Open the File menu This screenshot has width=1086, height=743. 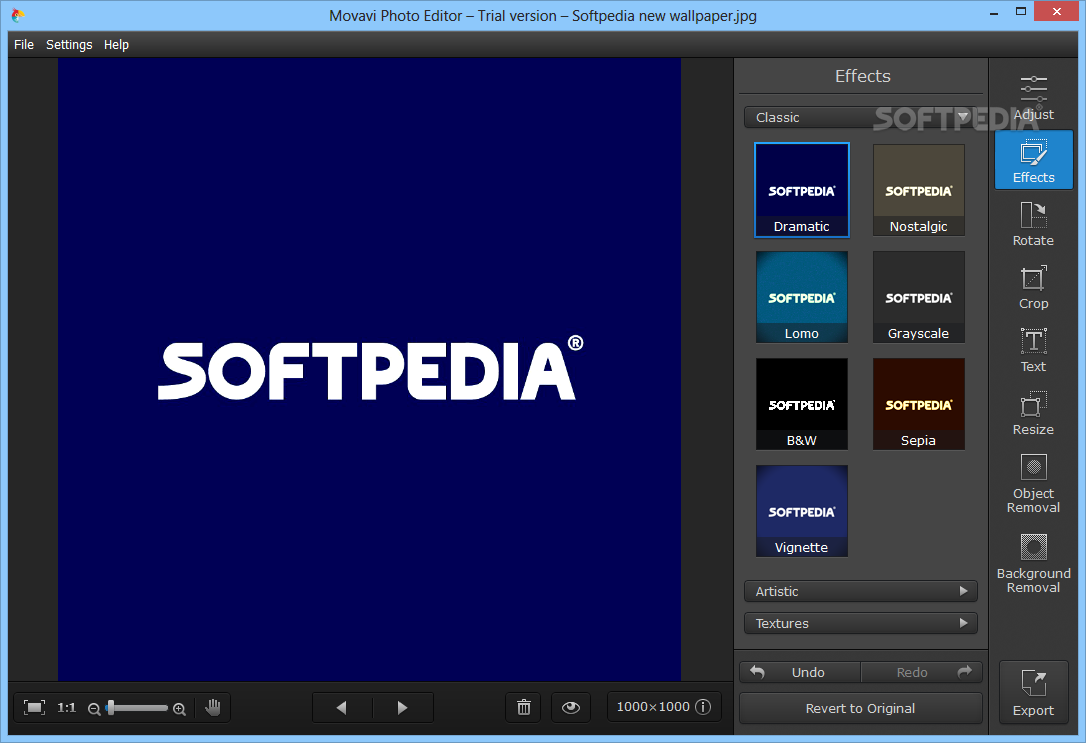coord(24,44)
